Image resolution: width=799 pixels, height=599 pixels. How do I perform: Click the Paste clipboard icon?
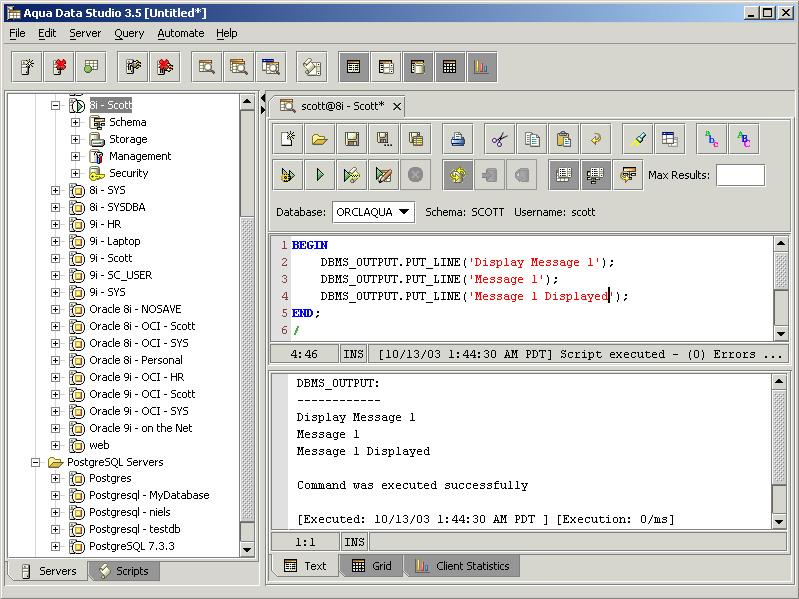coord(564,139)
